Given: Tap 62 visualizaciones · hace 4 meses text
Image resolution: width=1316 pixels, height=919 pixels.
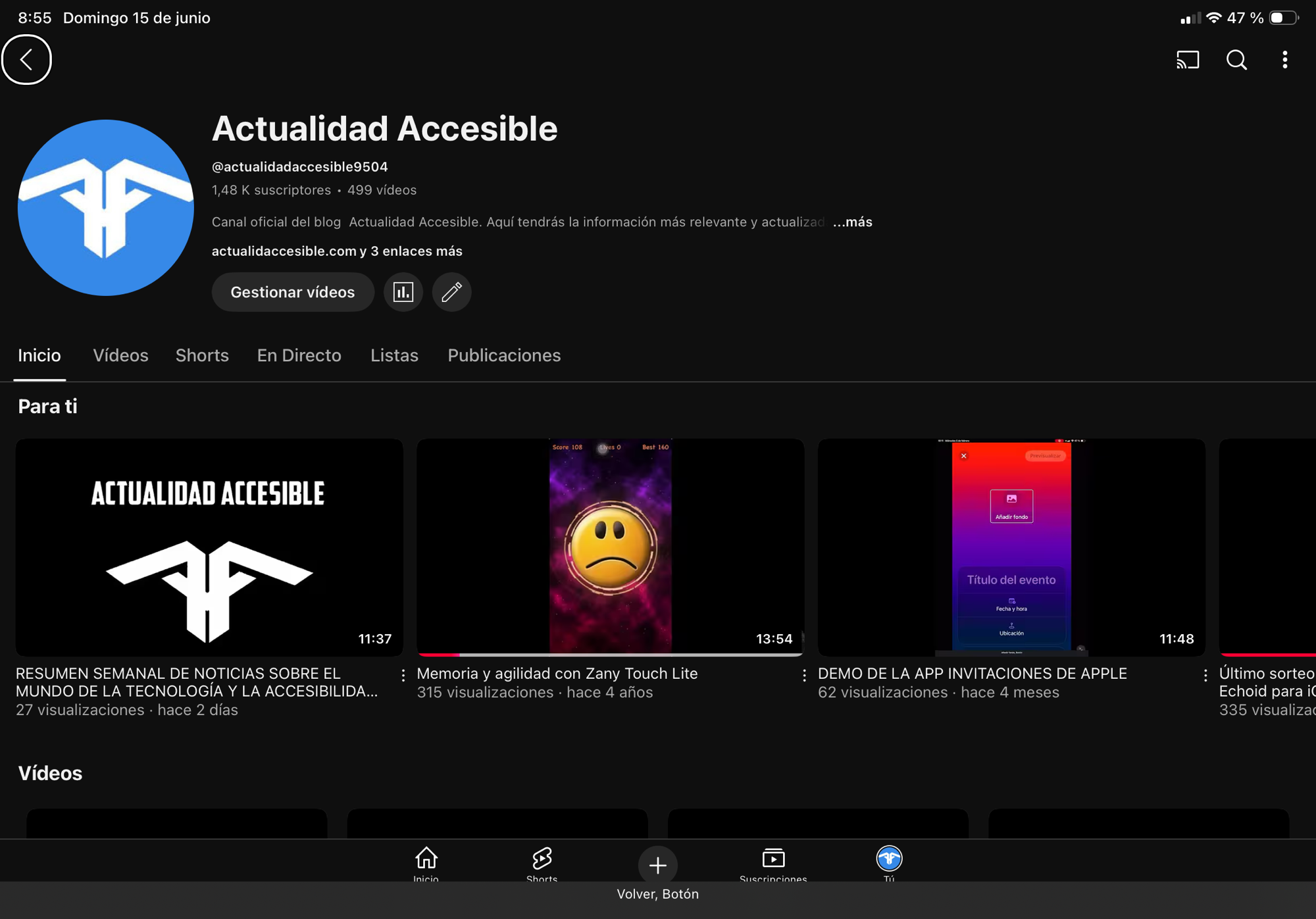Looking at the screenshot, I should (x=938, y=693).
